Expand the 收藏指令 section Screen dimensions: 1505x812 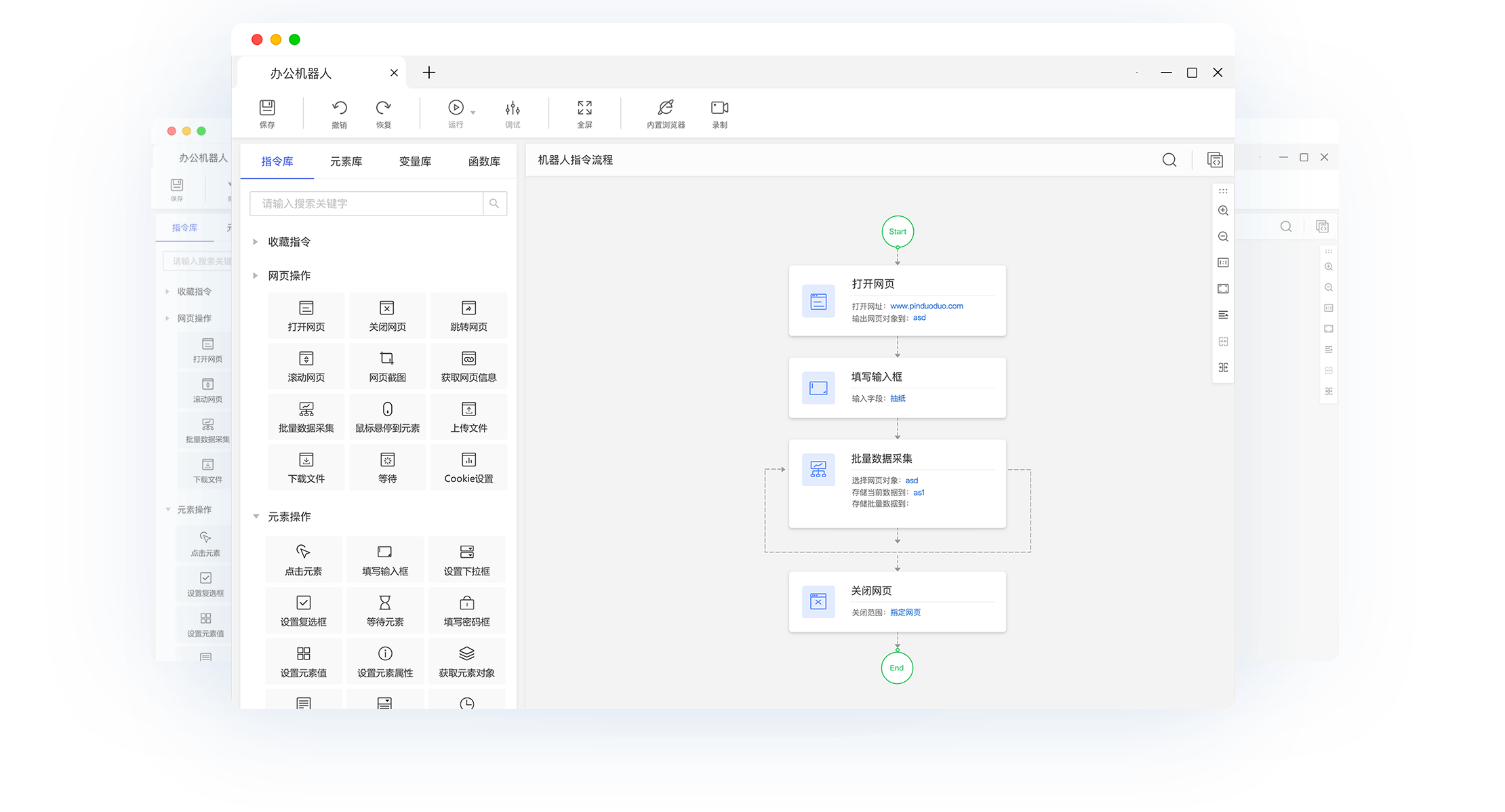click(x=256, y=242)
